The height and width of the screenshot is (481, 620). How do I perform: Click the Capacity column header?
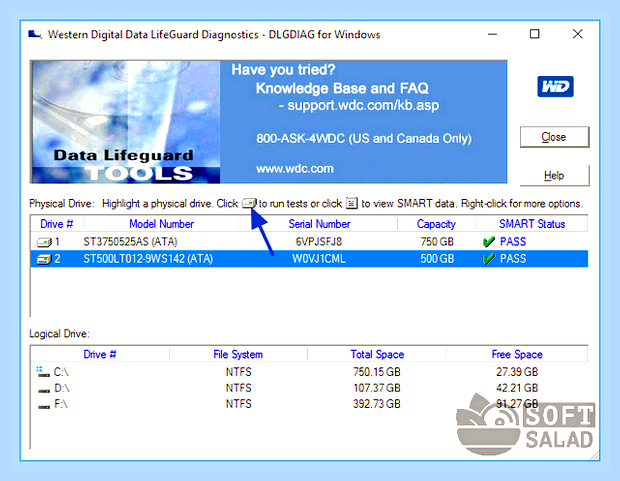coord(436,224)
